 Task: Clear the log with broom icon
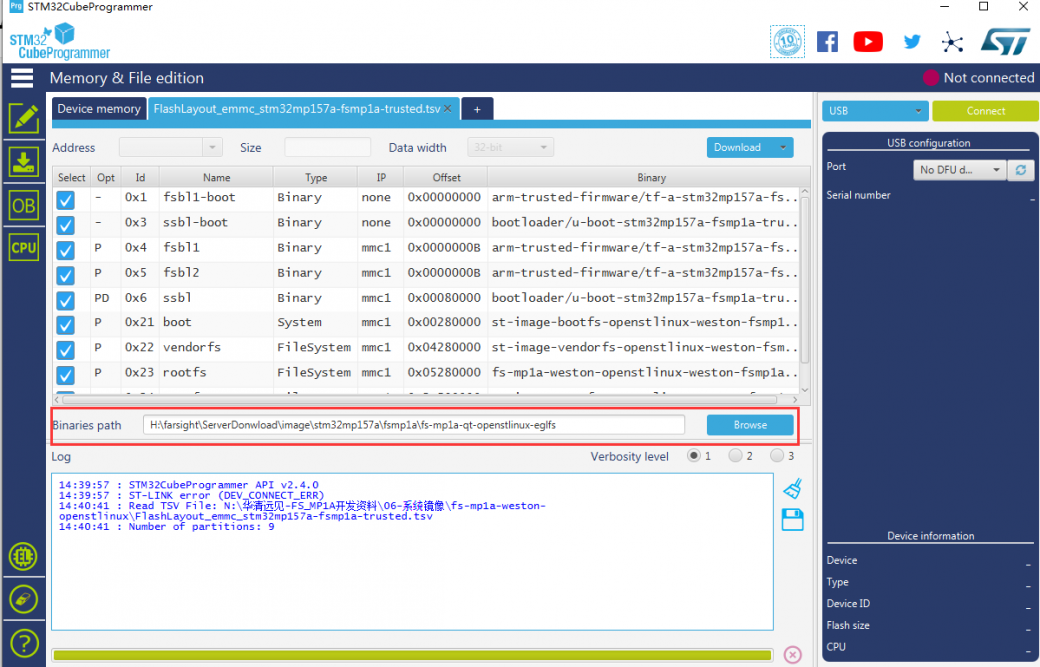point(792,488)
